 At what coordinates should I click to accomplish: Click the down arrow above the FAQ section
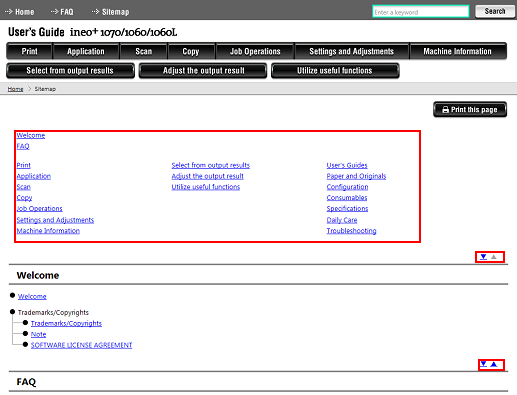click(x=483, y=364)
